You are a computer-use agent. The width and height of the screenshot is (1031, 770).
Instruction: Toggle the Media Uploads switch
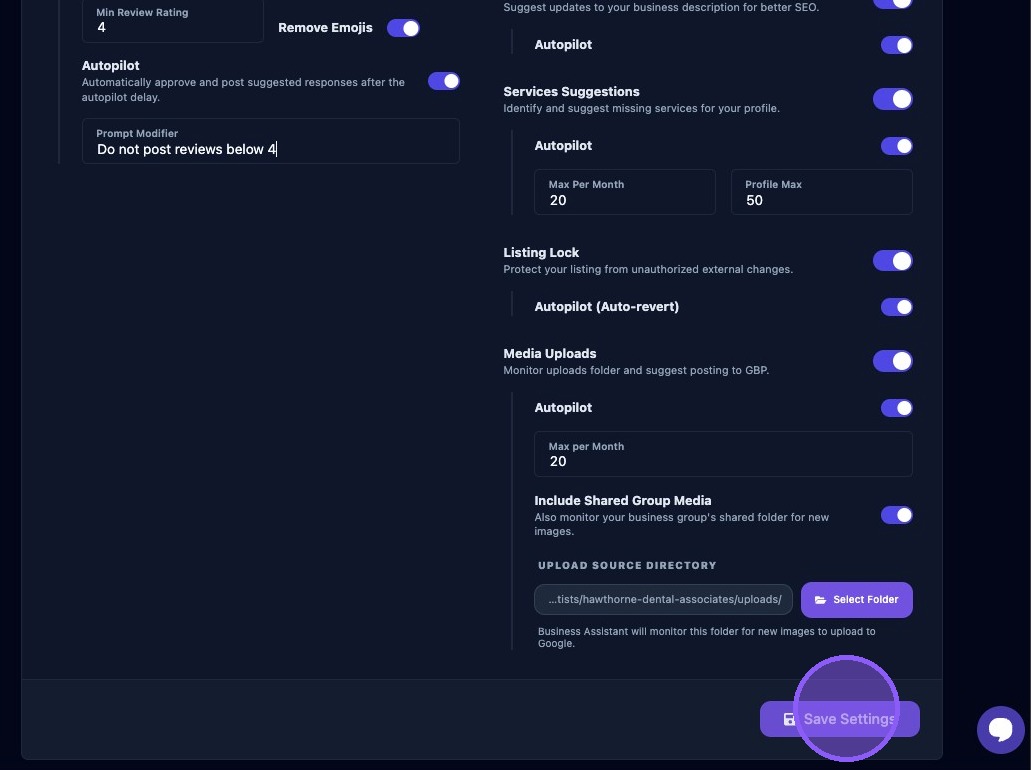click(x=892, y=361)
